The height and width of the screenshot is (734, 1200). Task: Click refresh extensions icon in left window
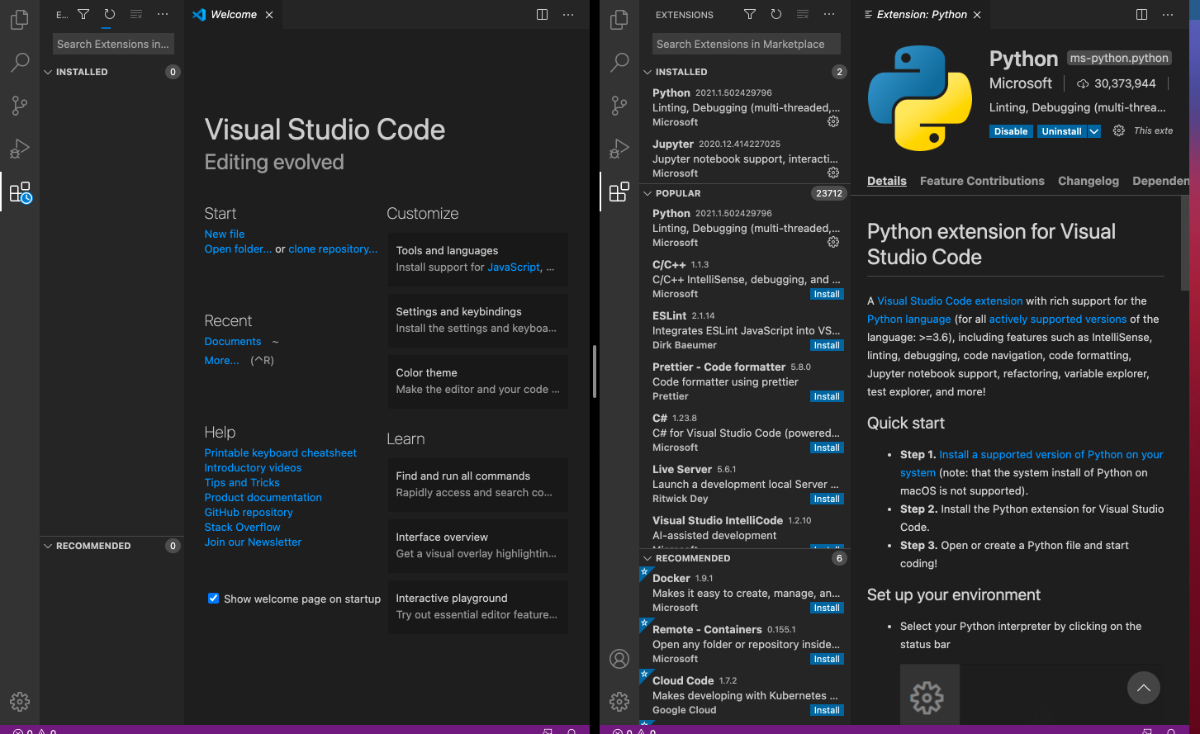click(110, 15)
